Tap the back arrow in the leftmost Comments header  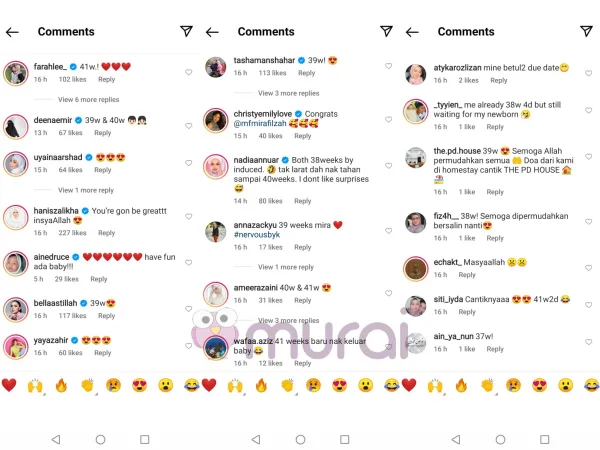pos(12,33)
